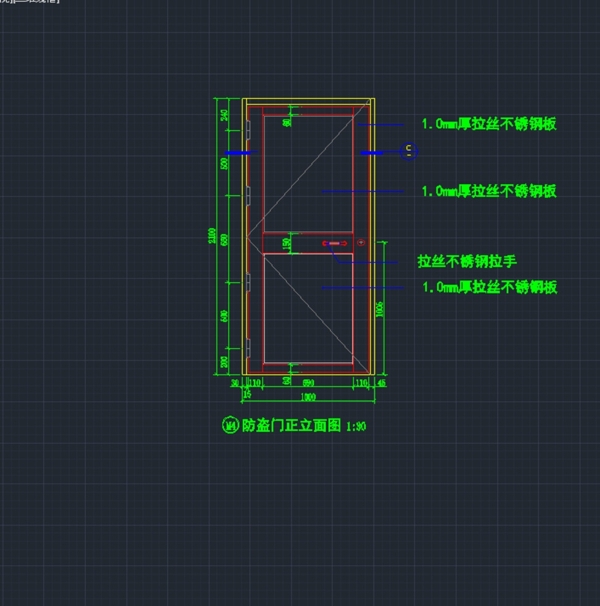Viewport: 600px width, 606px height.
Task: Pick the overall height dimension 2100
Action: click(212, 235)
